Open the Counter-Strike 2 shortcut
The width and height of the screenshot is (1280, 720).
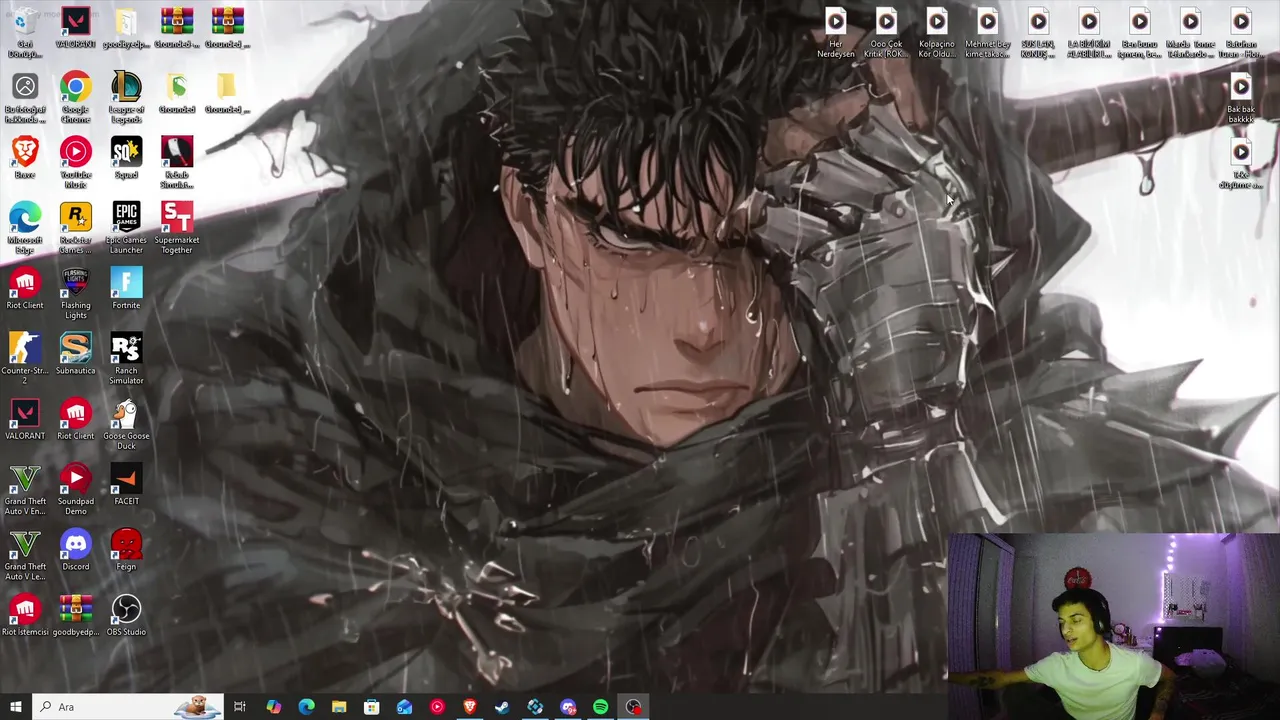tap(25, 358)
